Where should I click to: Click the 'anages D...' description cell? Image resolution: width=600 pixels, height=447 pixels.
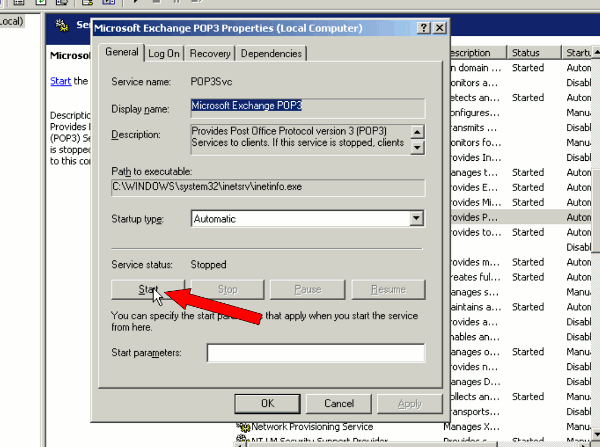click(x=474, y=382)
